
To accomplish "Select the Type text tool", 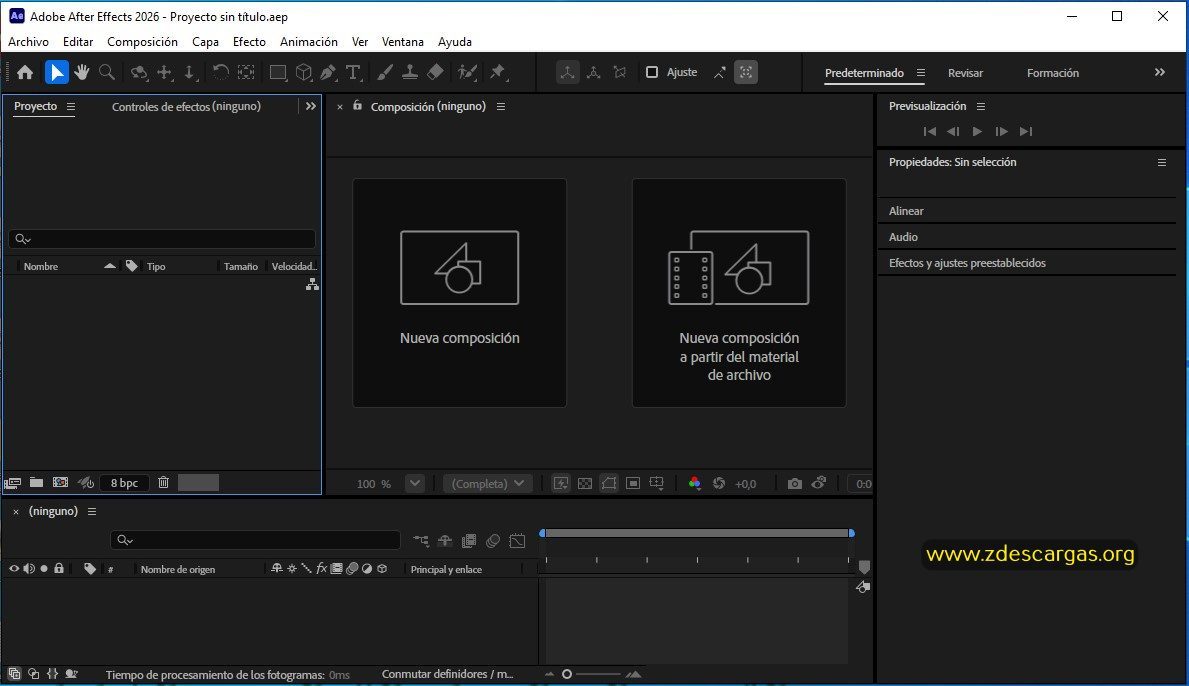I will (353, 72).
